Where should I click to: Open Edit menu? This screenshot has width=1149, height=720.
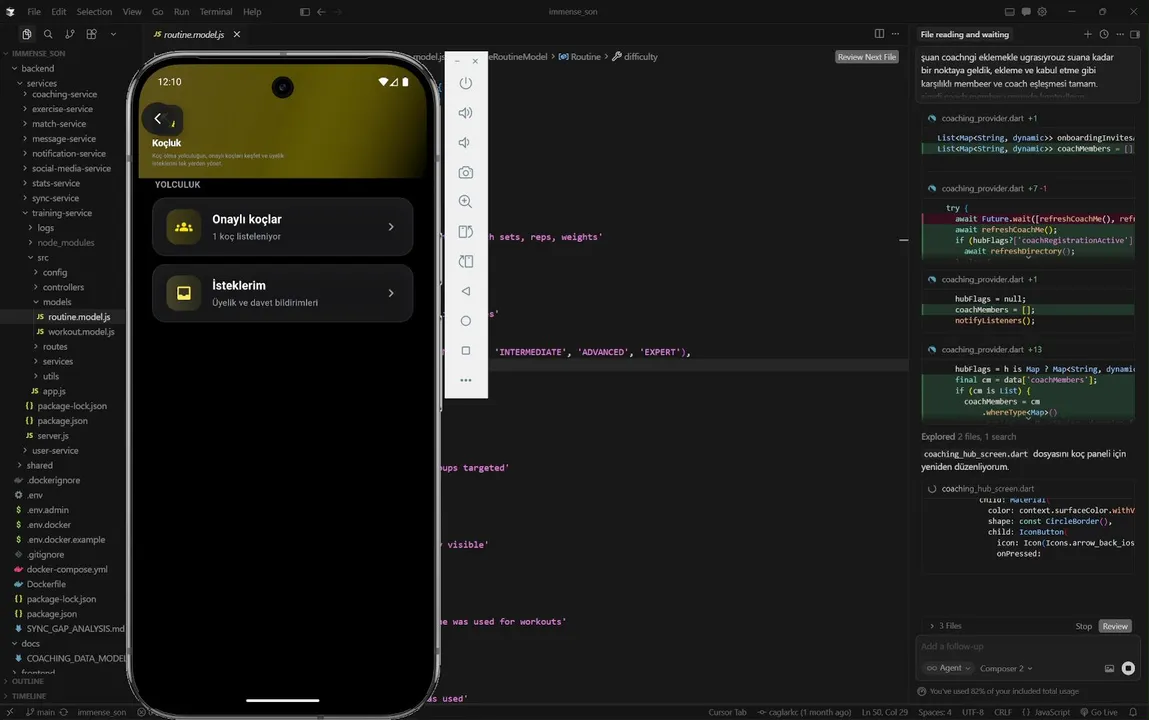point(59,12)
